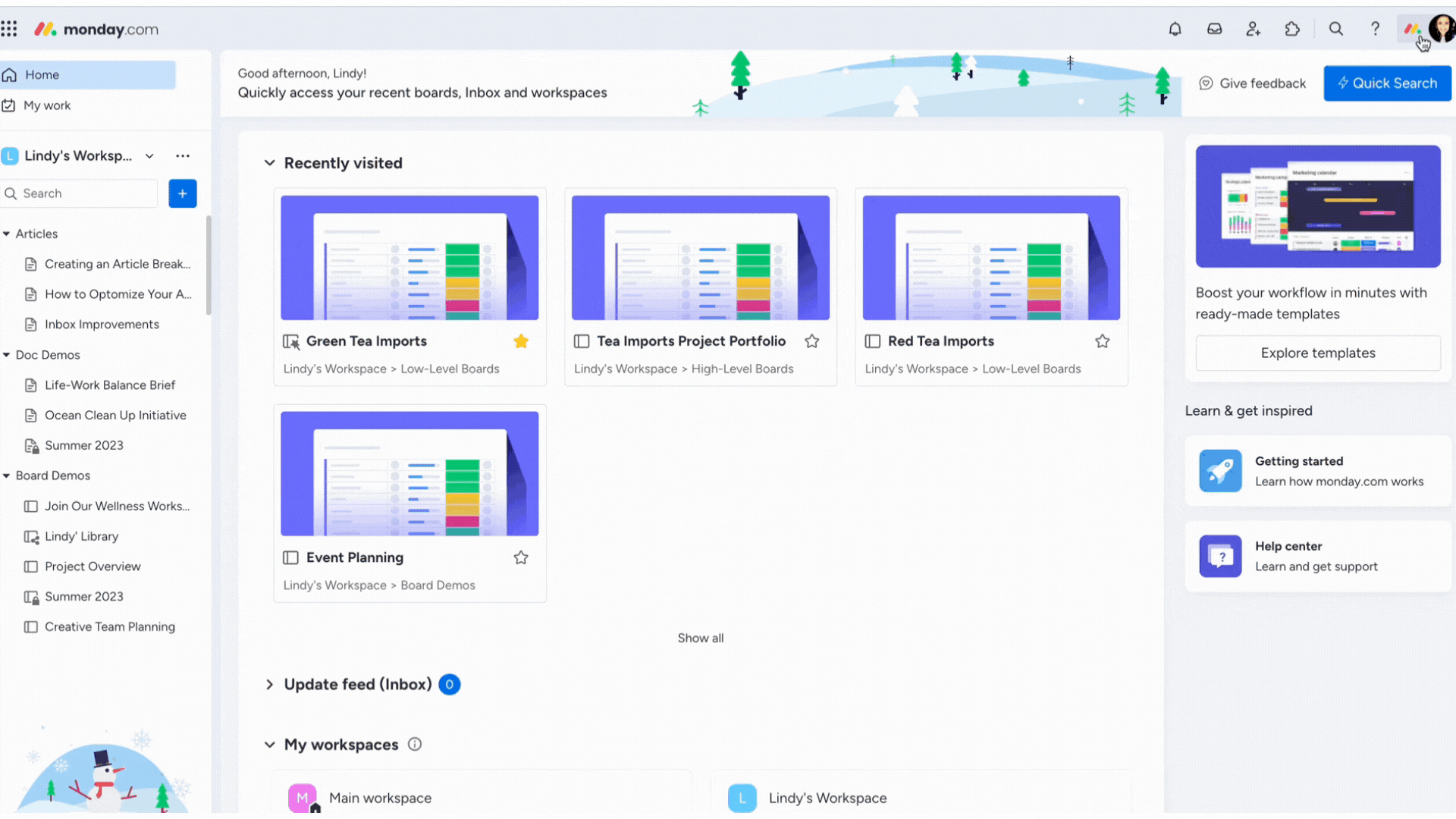
Task: Click the blue plus add-item button
Action: pyautogui.click(x=182, y=193)
